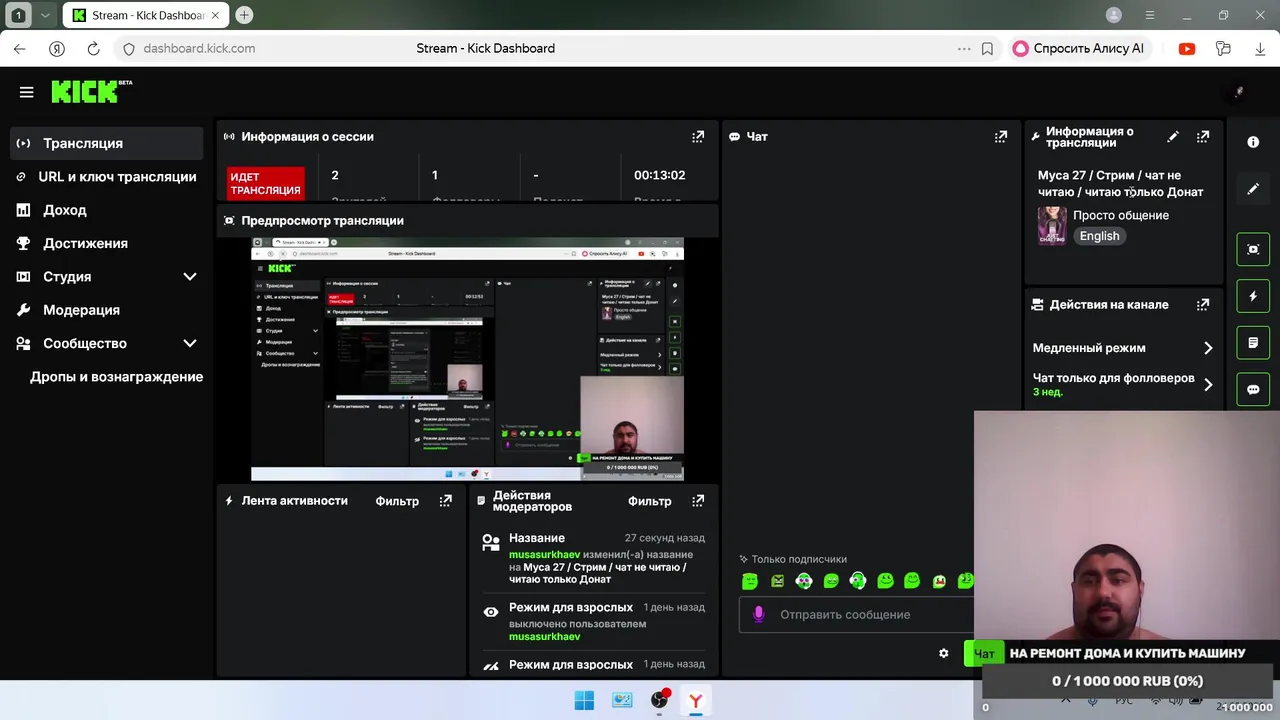Pop out the Действия модераторов panel

(698, 501)
